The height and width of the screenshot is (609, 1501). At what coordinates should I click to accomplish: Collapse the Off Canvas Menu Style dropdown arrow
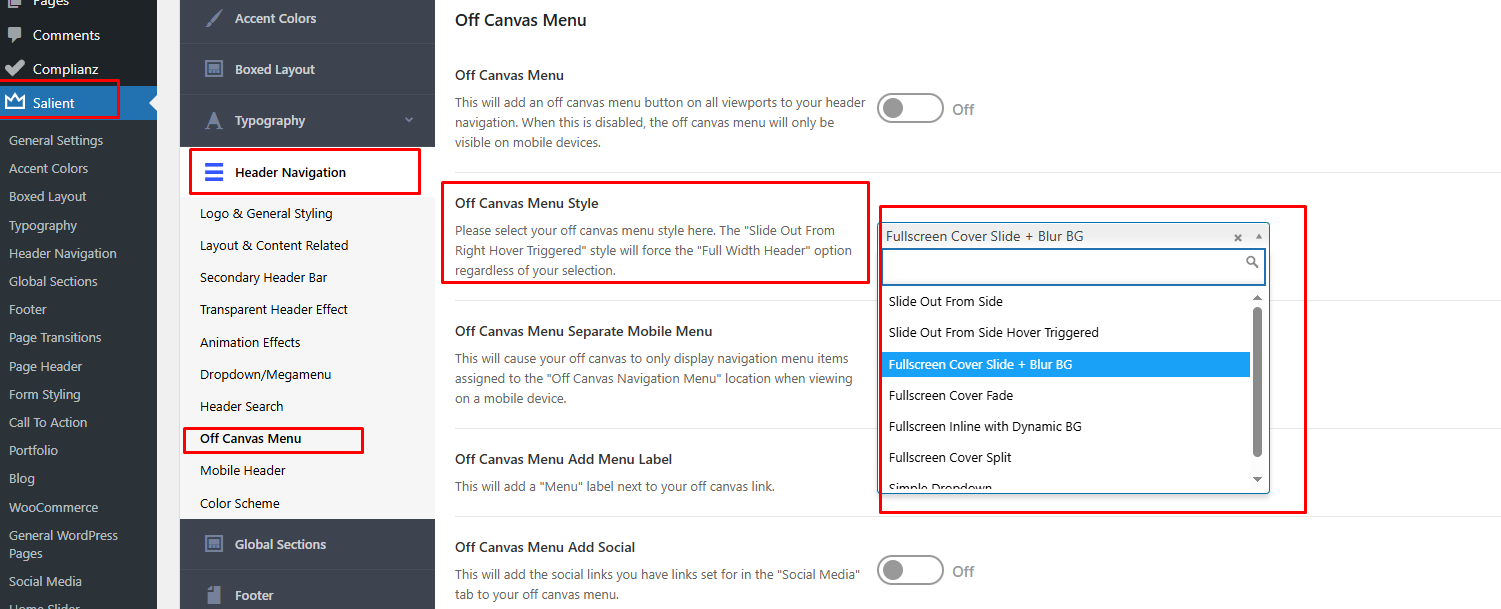[x=1258, y=237]
